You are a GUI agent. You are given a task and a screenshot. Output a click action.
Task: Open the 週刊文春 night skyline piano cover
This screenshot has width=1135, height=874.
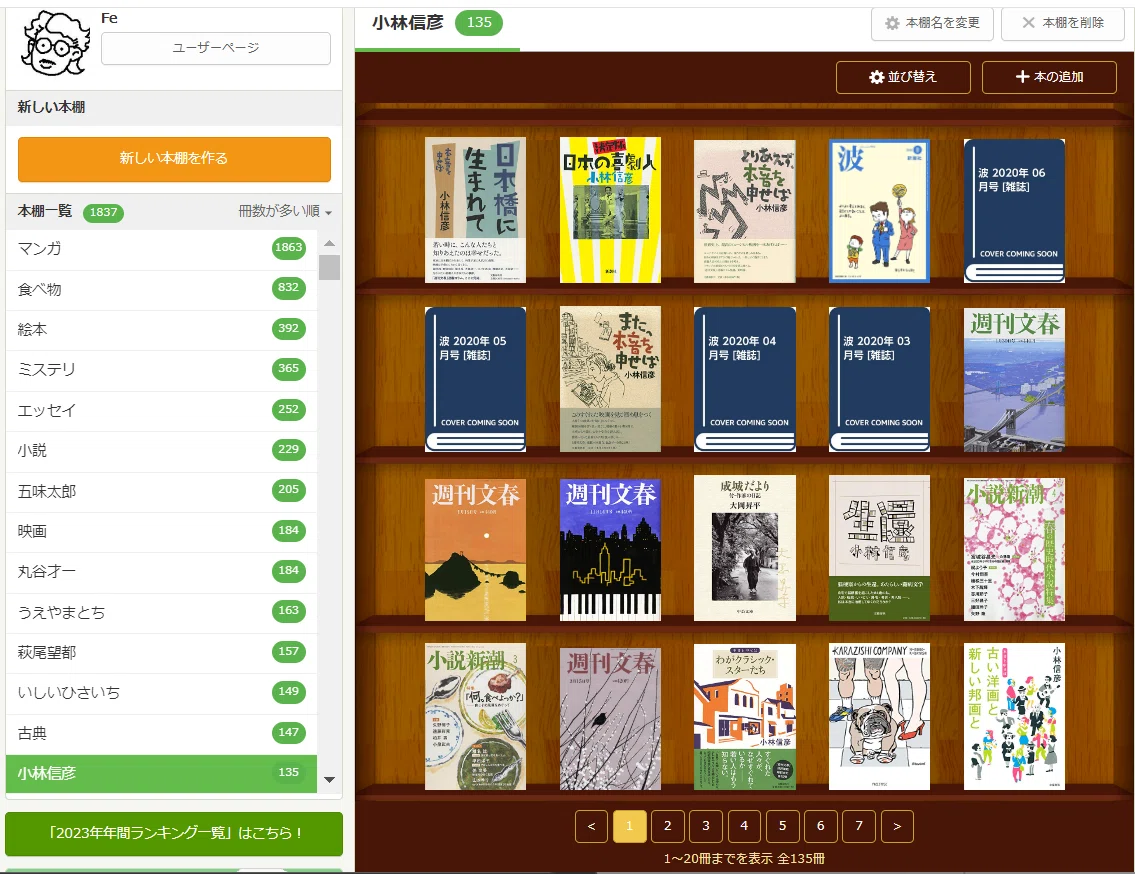610,550
